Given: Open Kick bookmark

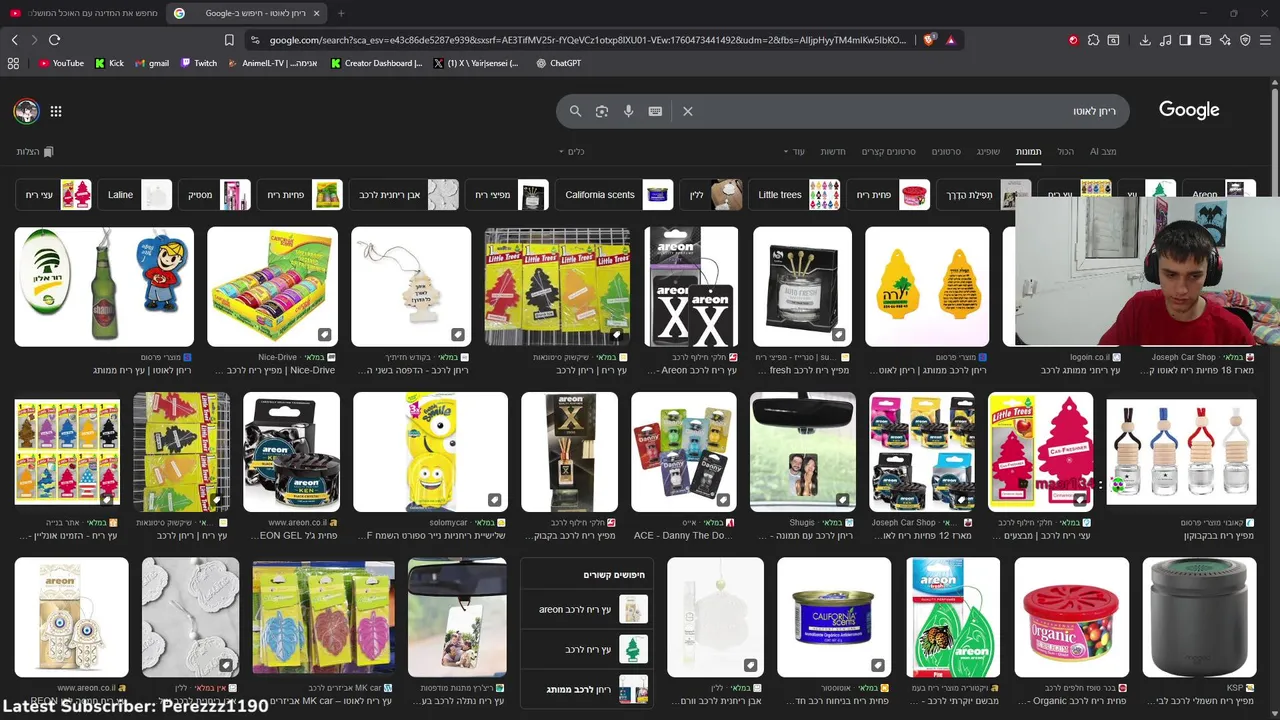Looking at the screenshot, I should pos(109,63).
